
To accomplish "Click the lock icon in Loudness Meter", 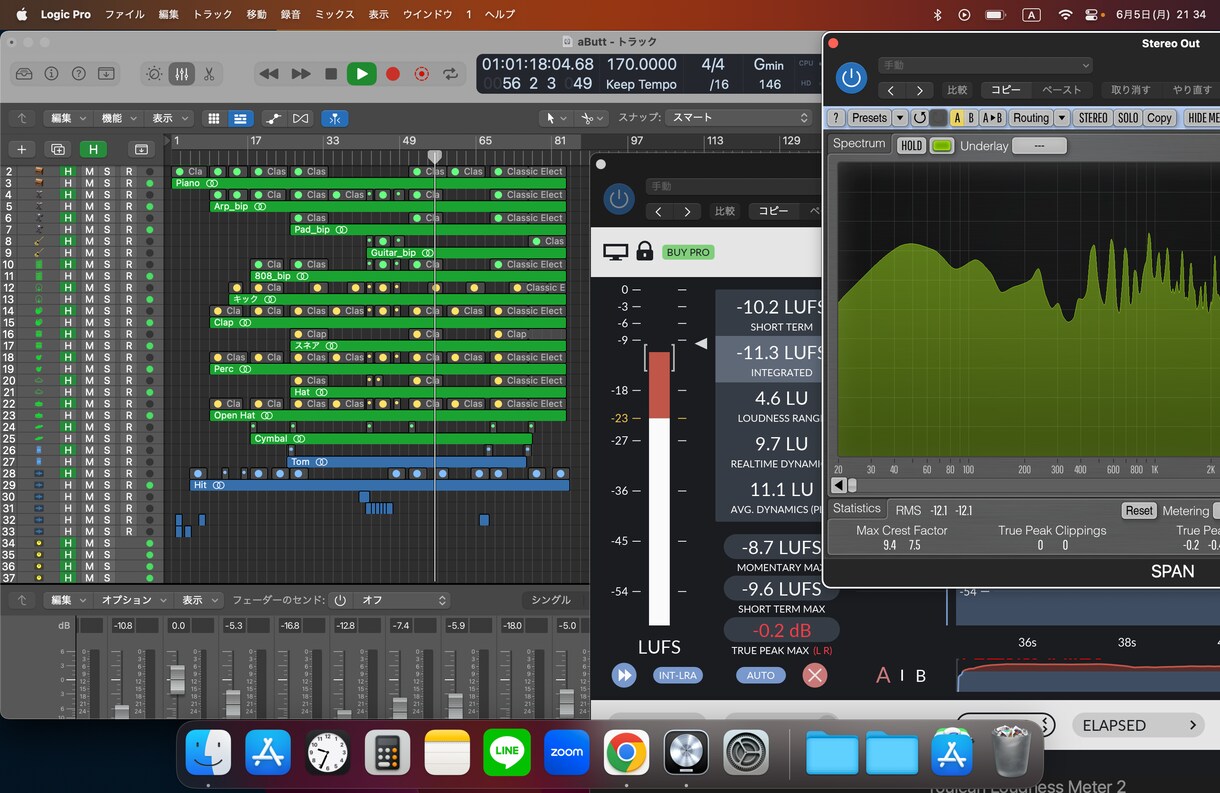I will click(645, 252).
